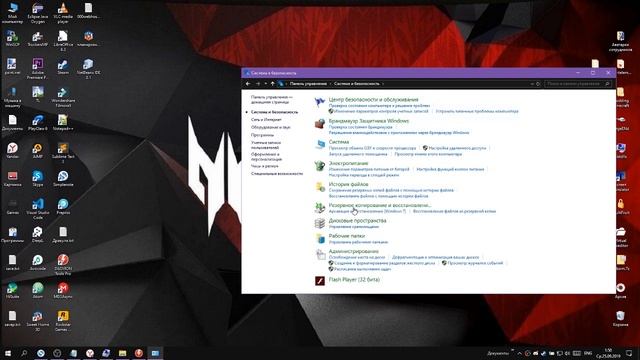Click the Система computer monitor icon
Viewport: 640px width, 360px height.
tap(320, 144)
